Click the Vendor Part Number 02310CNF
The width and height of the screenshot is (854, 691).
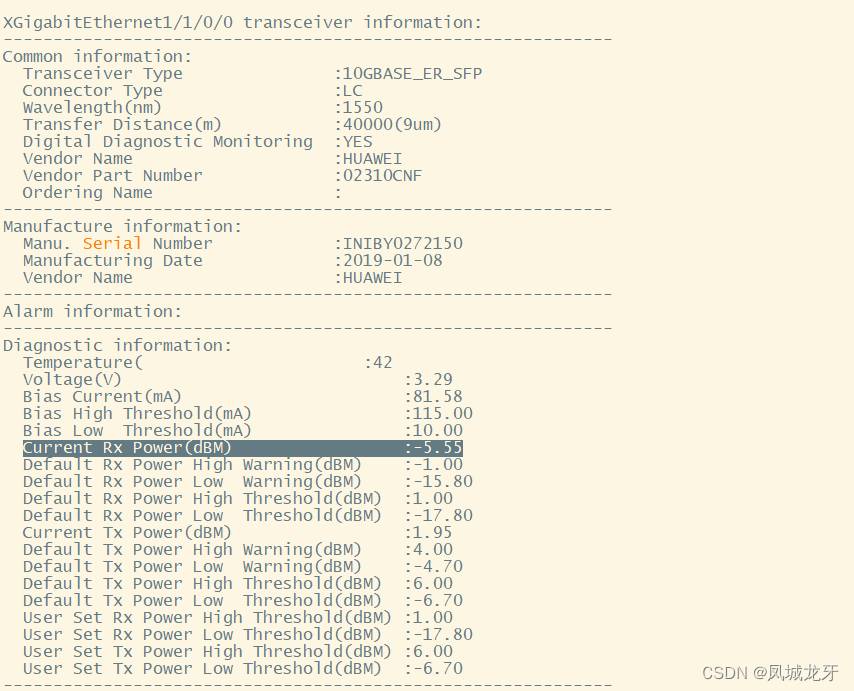(x=382, y=176)
